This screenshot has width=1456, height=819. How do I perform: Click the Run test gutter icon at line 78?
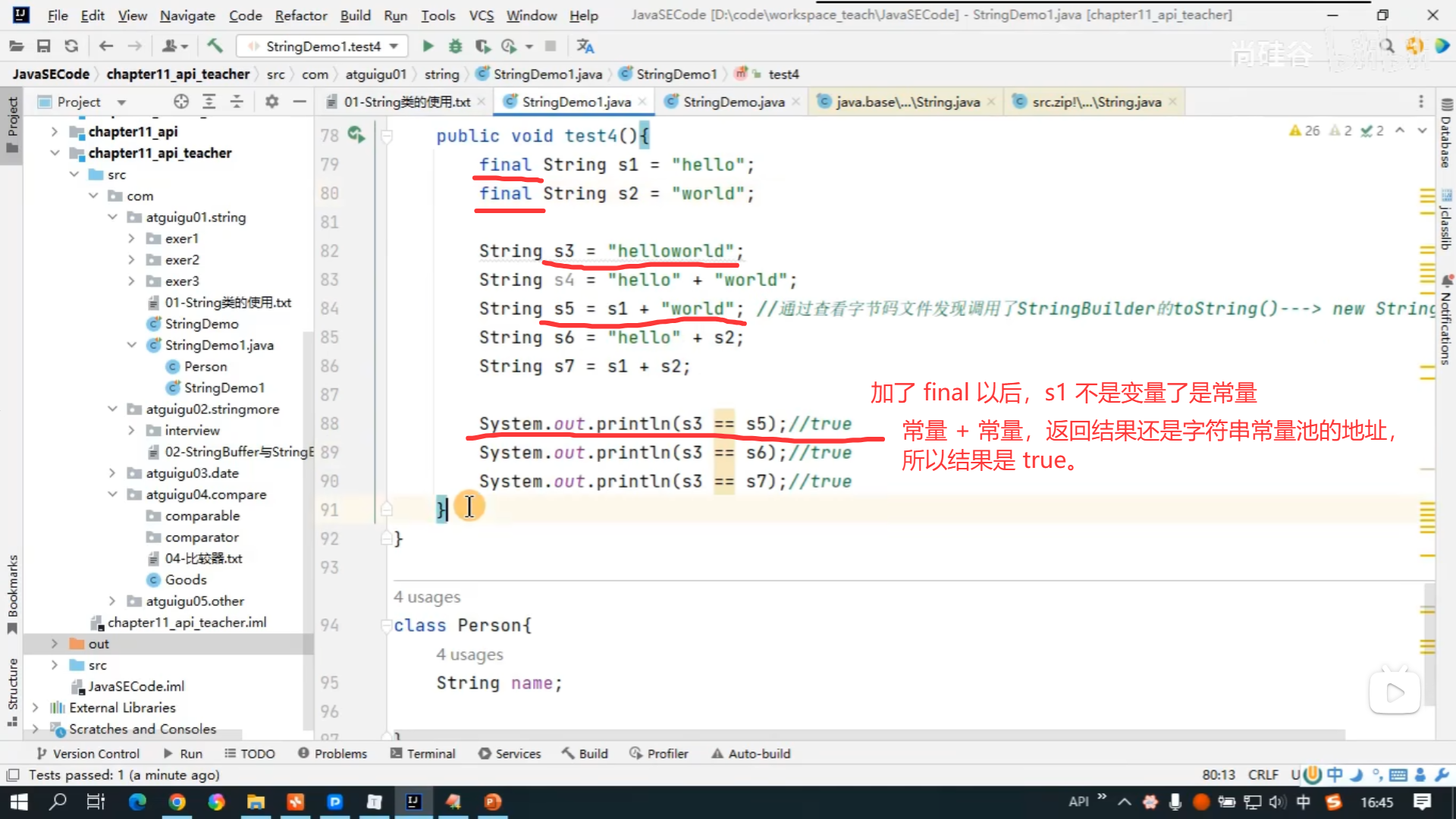pyautogui.click(x=355, y=135)
